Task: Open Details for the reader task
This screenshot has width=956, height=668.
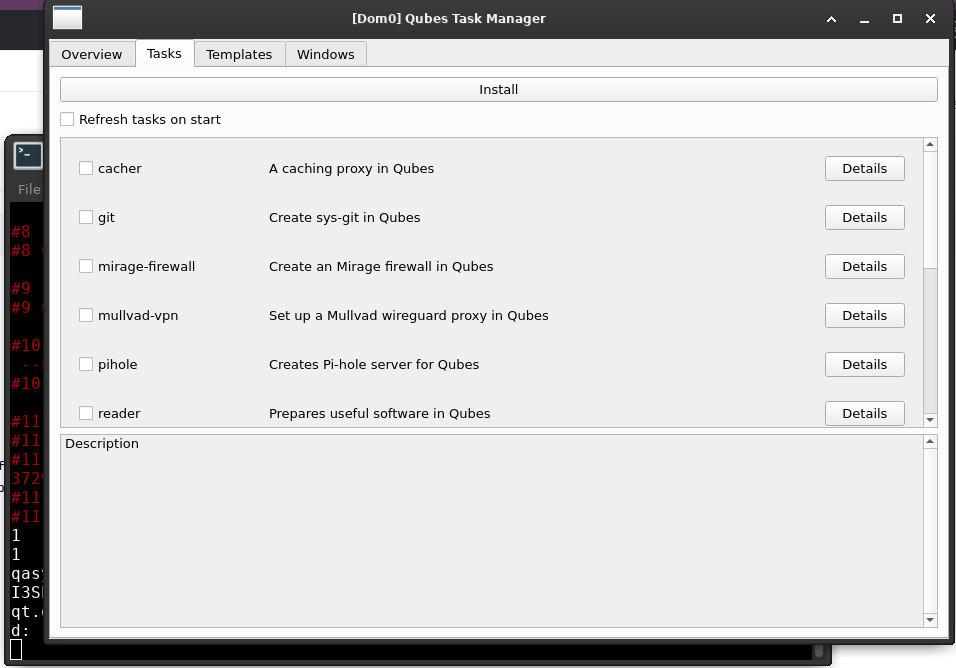Action: coord(864,413)
